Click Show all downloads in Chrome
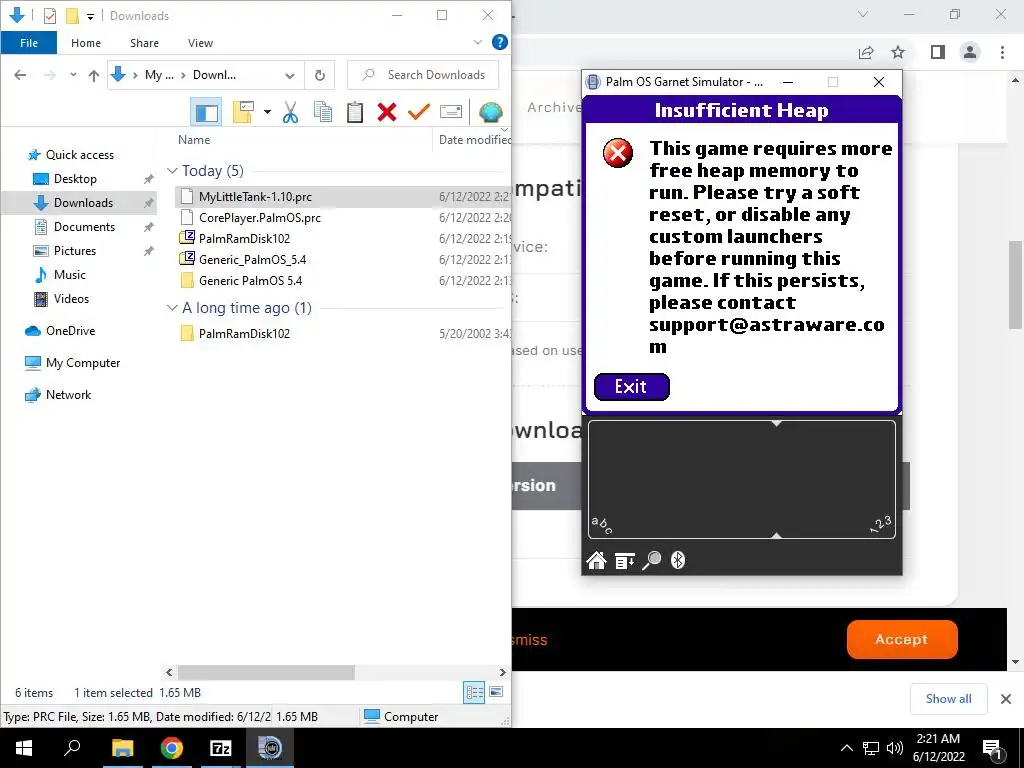The width and height of the screenshot is (1024, 768). (948, 699)
